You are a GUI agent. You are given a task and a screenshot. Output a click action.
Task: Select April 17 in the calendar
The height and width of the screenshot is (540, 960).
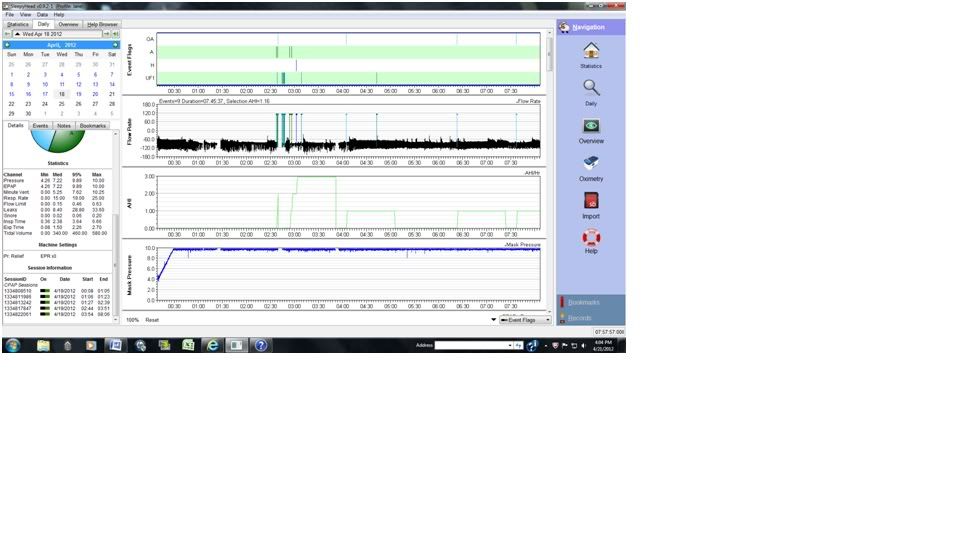45,94
